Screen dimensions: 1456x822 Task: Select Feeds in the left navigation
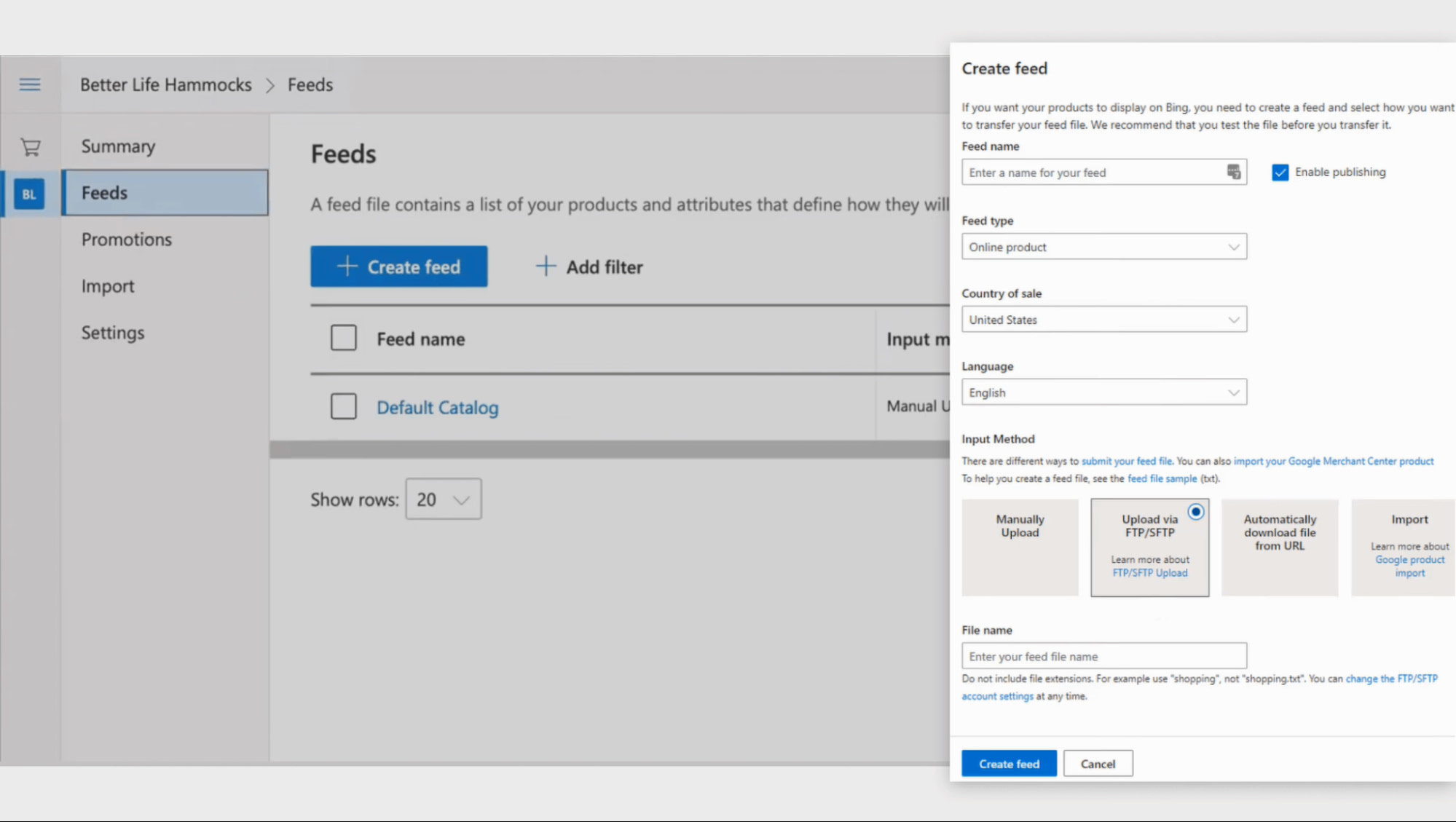point(165,193)
